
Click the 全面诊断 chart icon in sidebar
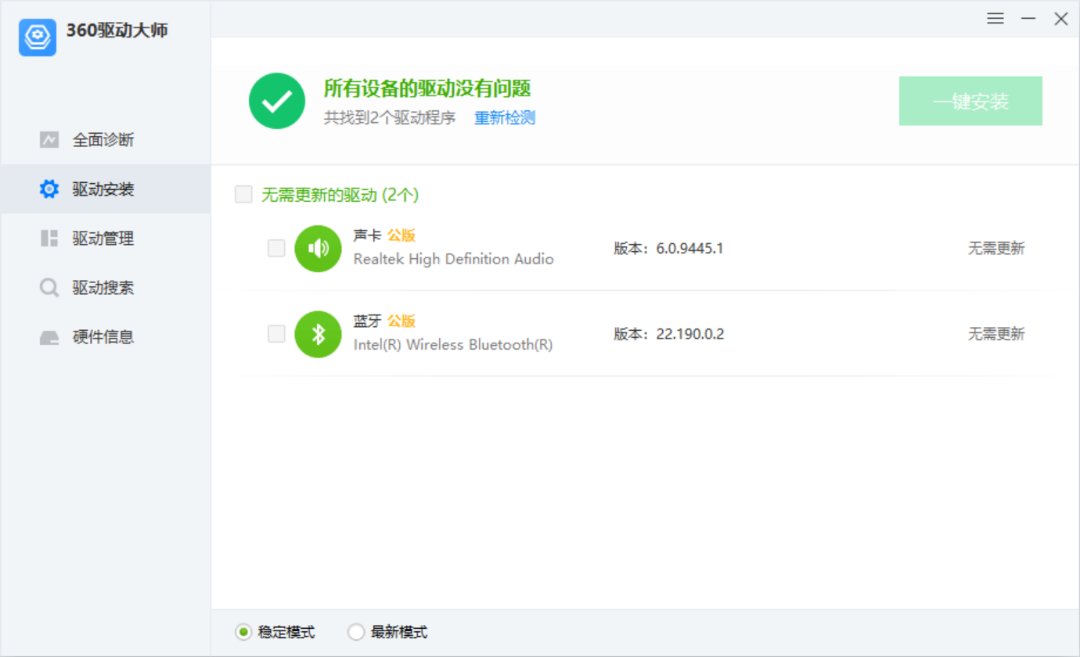pos(49,140)
